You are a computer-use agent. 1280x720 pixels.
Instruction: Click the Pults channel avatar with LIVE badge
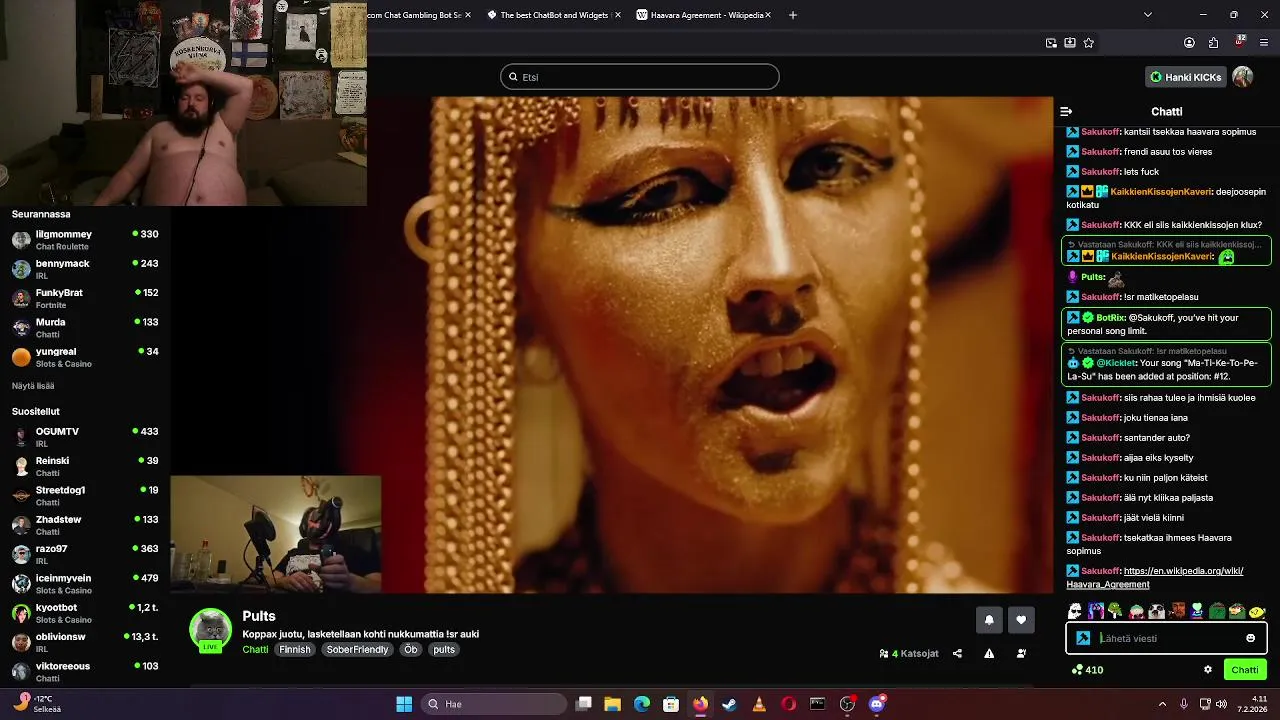(x=211, y=630)
